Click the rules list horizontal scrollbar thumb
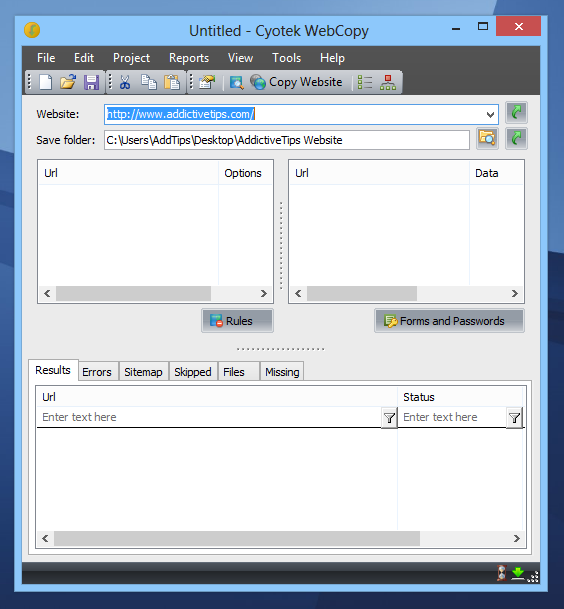This screenshot has width=564, height=609. pos(133,293)
